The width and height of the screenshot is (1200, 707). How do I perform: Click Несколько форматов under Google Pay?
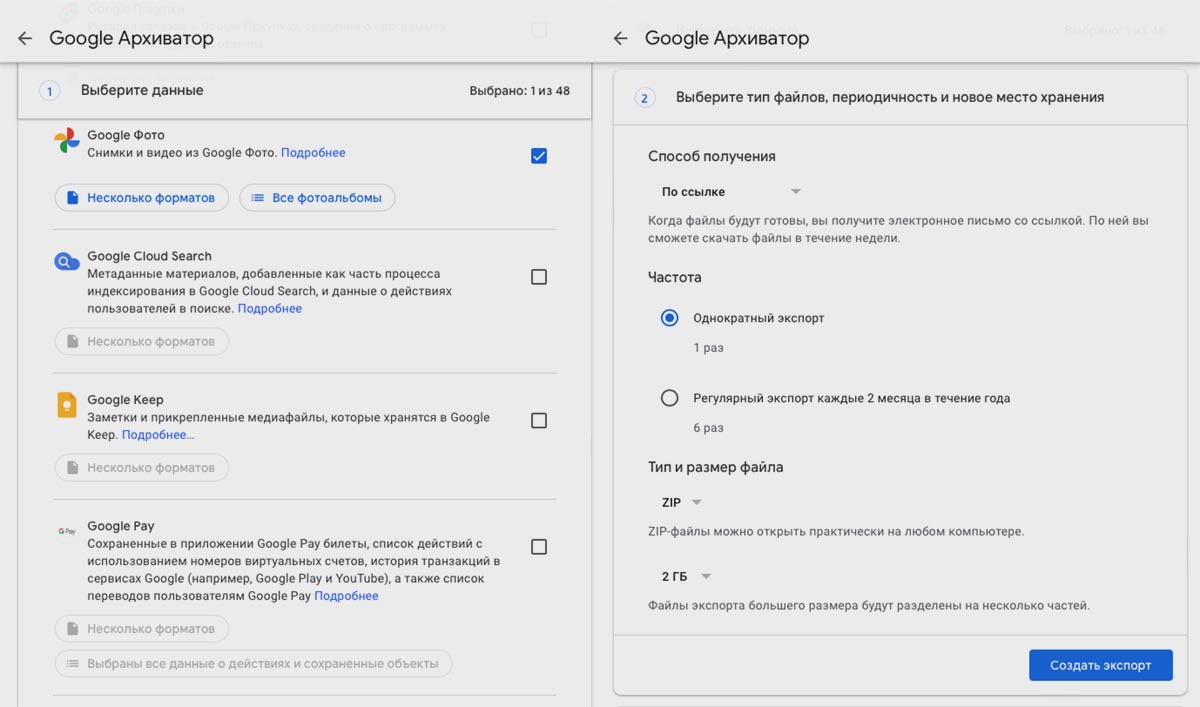(x=141, y=629)
